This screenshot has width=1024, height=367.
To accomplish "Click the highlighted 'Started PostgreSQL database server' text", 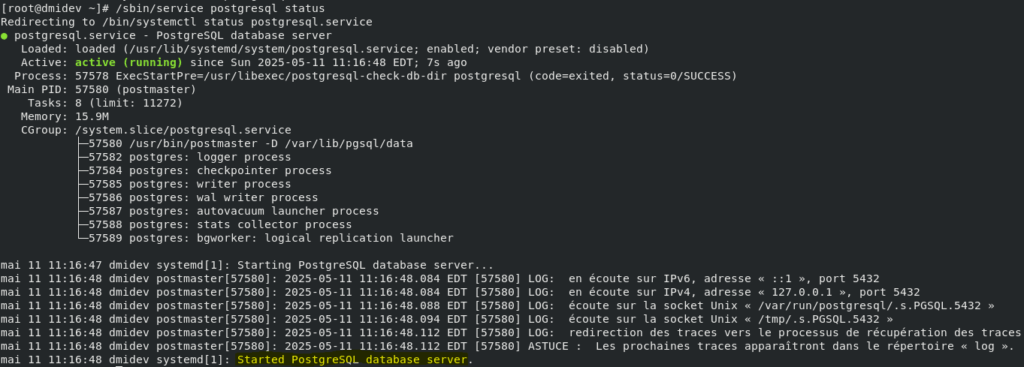I will 353,360.
